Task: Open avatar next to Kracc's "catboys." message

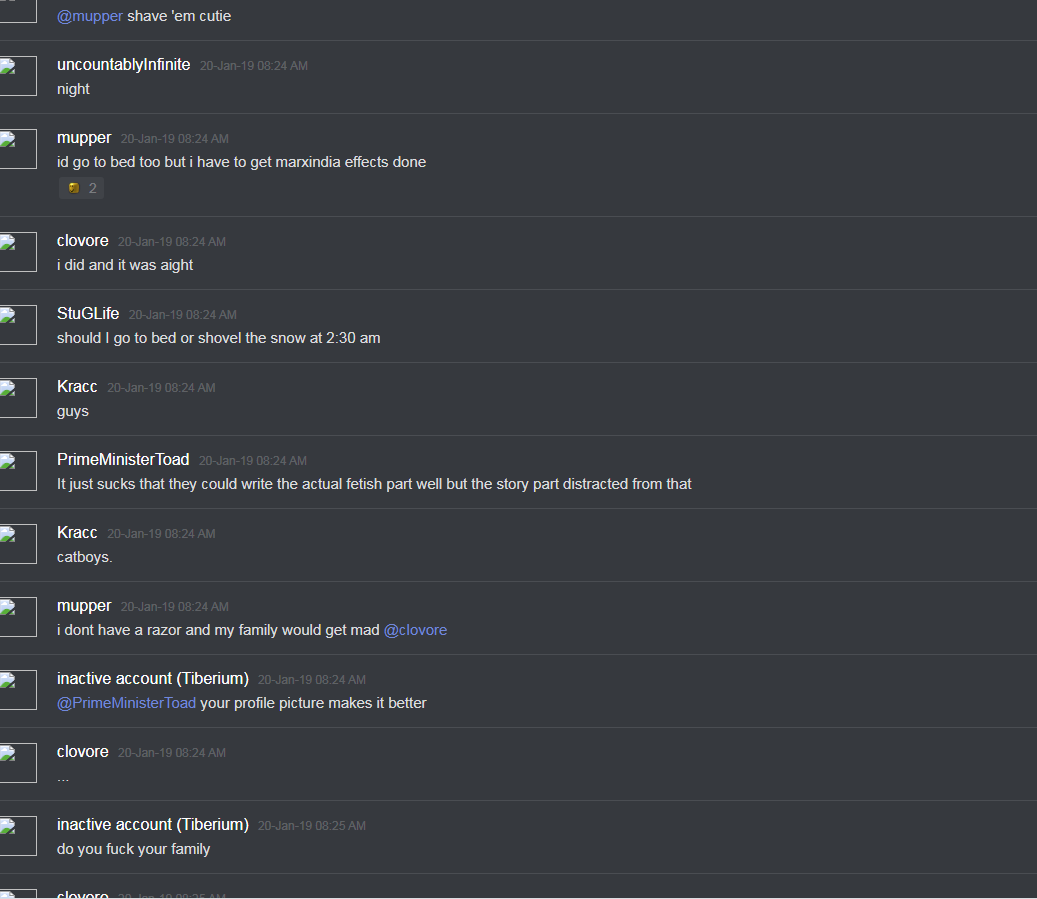Action: tap(18, 544)
